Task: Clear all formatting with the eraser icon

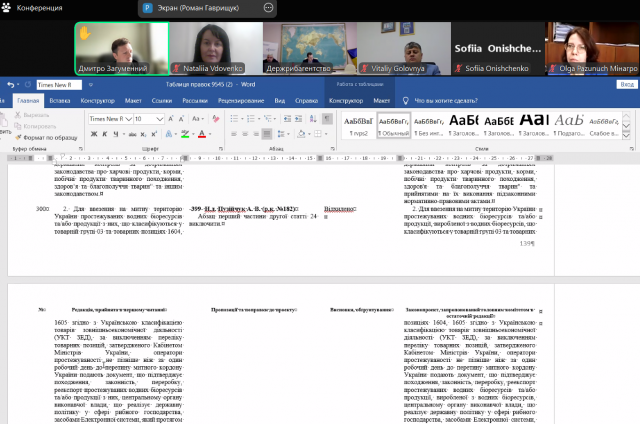Action: 216,119
